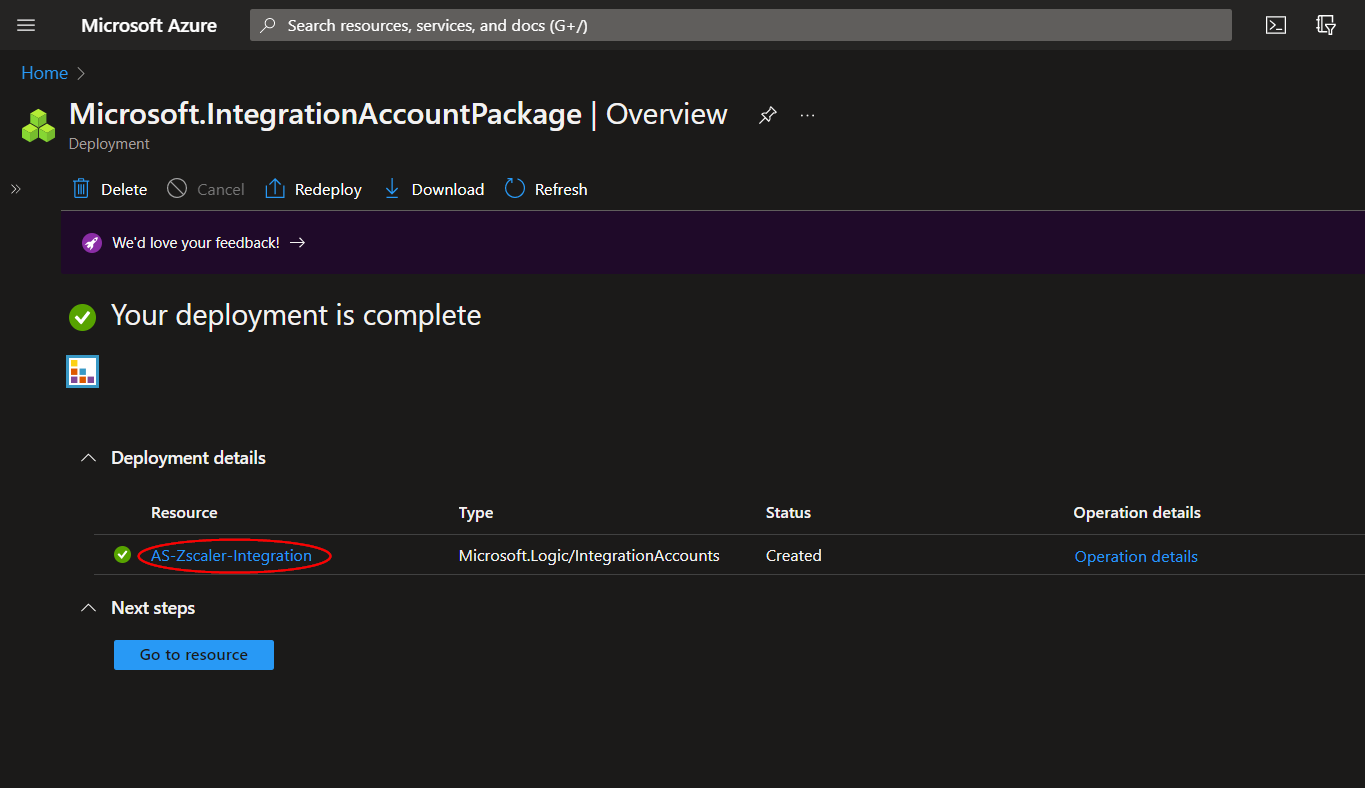
Task: Select the Microsoft.Logic/IntegrationAccounts type cell
Action: pyautogui.click(x=589, y=556)
